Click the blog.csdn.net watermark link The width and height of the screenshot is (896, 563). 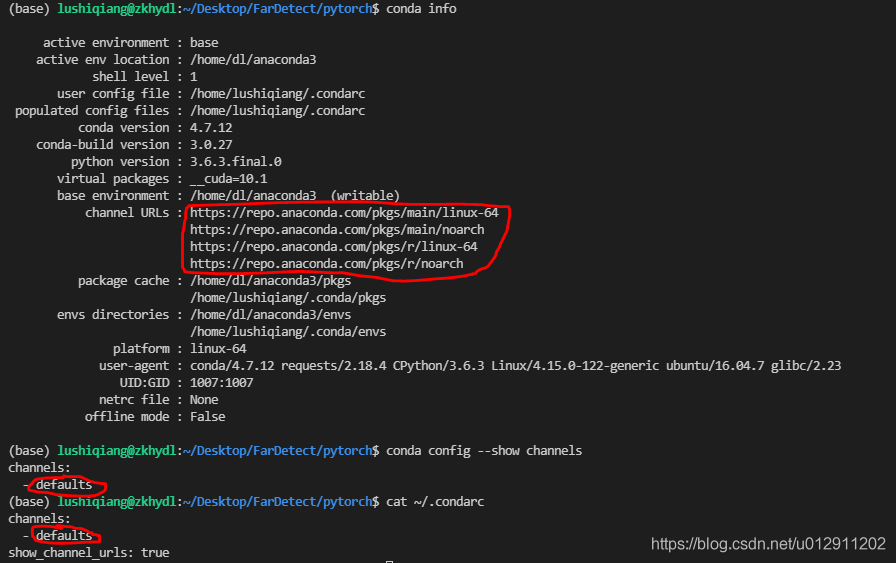pos(768,544)
